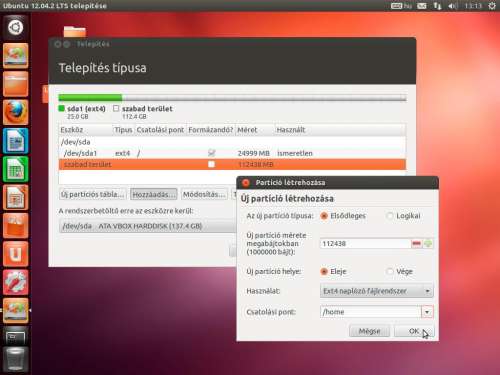Click the 24999 MB size cell
This screenshot has width=500, height=375.
coord(253,153)
